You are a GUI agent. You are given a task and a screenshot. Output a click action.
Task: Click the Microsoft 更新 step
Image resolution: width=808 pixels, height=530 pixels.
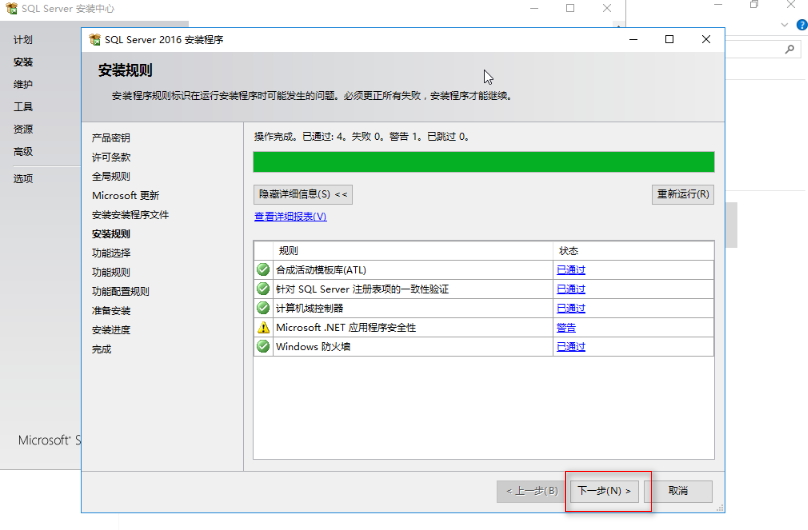pyautogui.click(x=125, y=195)
